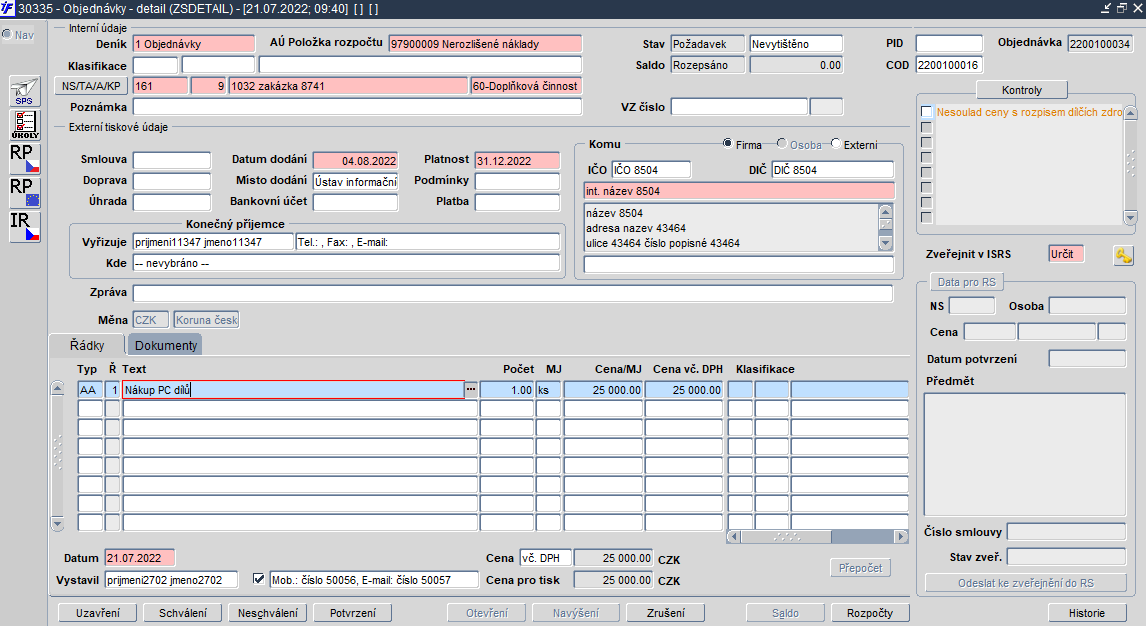Image resolution: width=1146 pixels, height=626 pixels.
Task: Click the RP icon with Czech flag
Action: [x=24, y=159]
